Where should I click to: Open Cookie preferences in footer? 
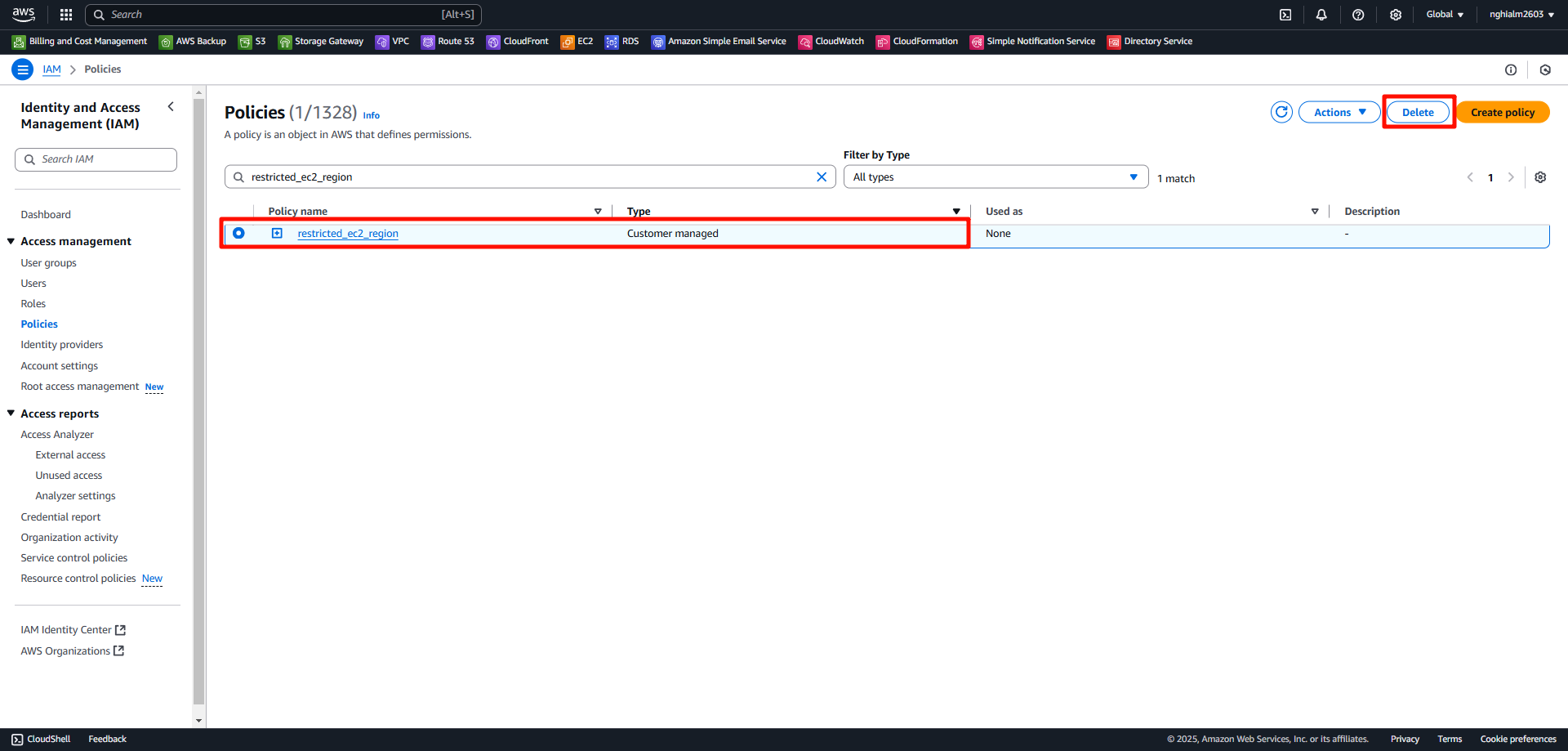(x=1518, y=740)
